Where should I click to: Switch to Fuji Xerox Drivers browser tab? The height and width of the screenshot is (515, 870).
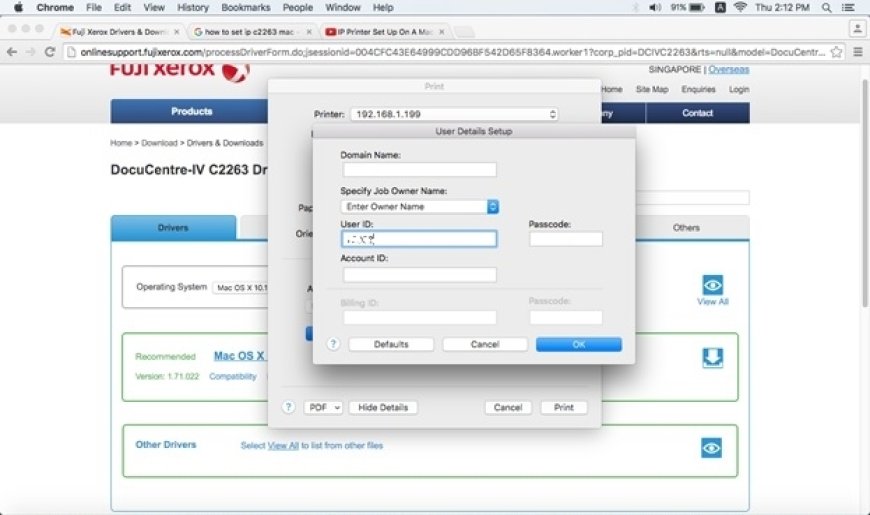click(x=118, y=32)
